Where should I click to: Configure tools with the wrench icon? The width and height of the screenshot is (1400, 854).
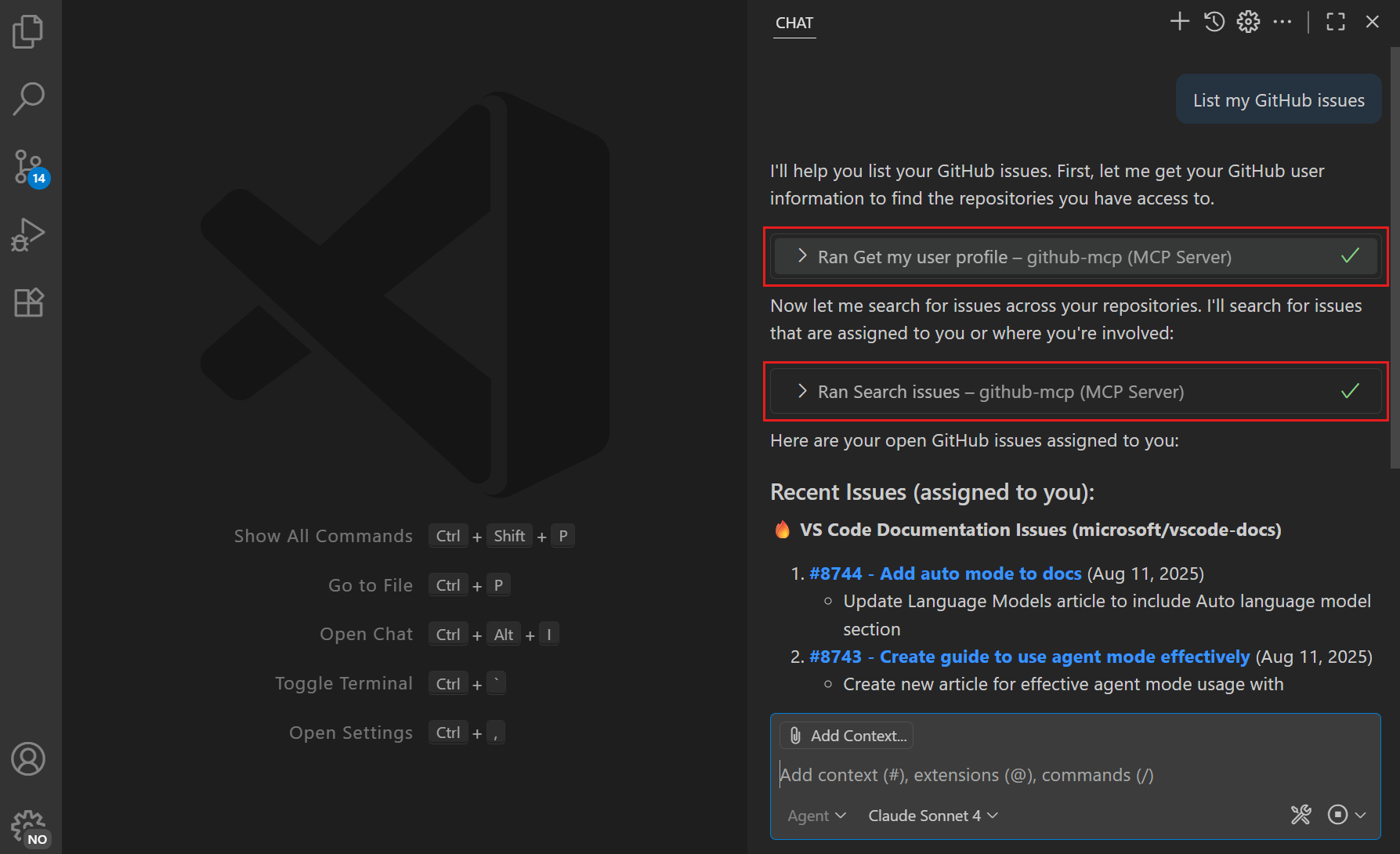pos(1301,815)
